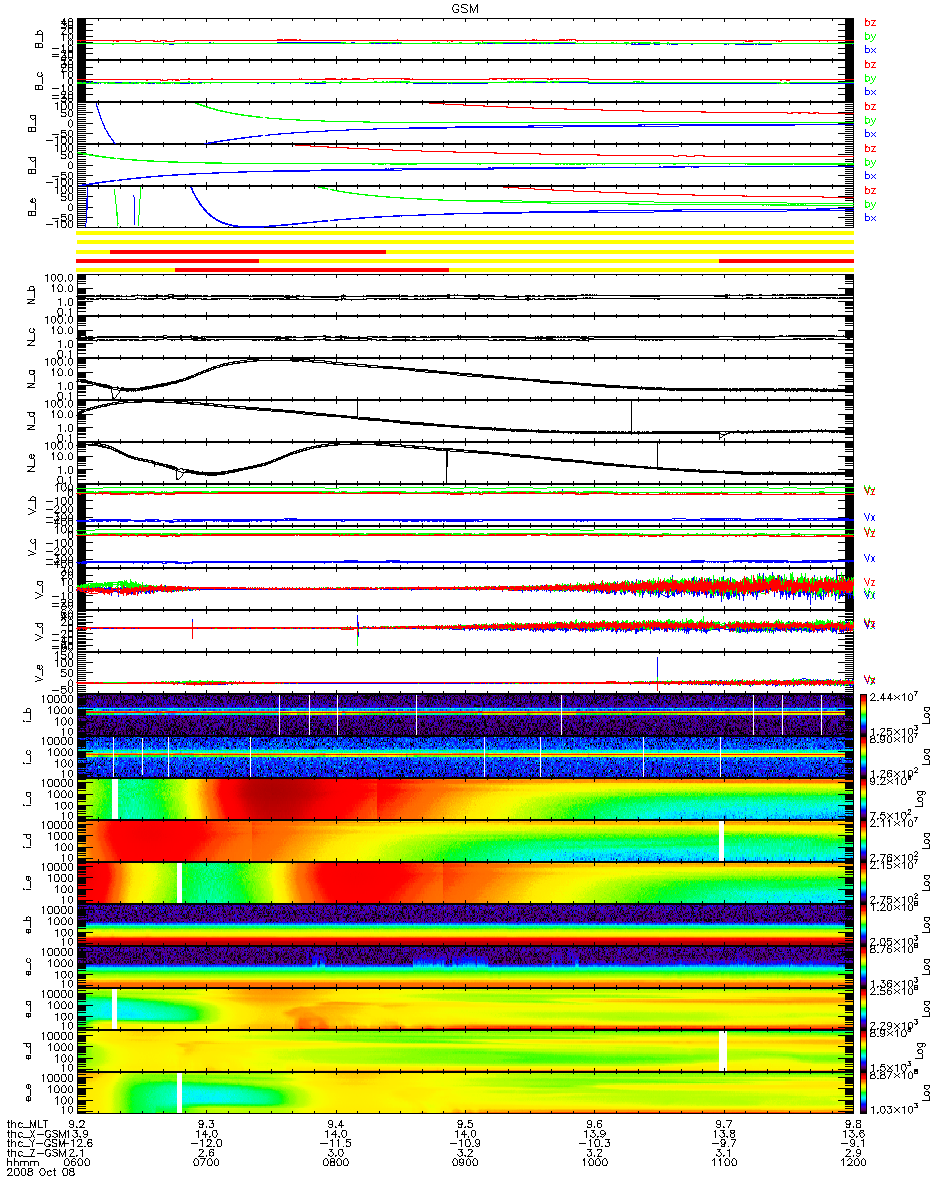Click the bx legend beside panel B_a
Viewport: 930px width, 1200px height.
(x=870, y=133)
